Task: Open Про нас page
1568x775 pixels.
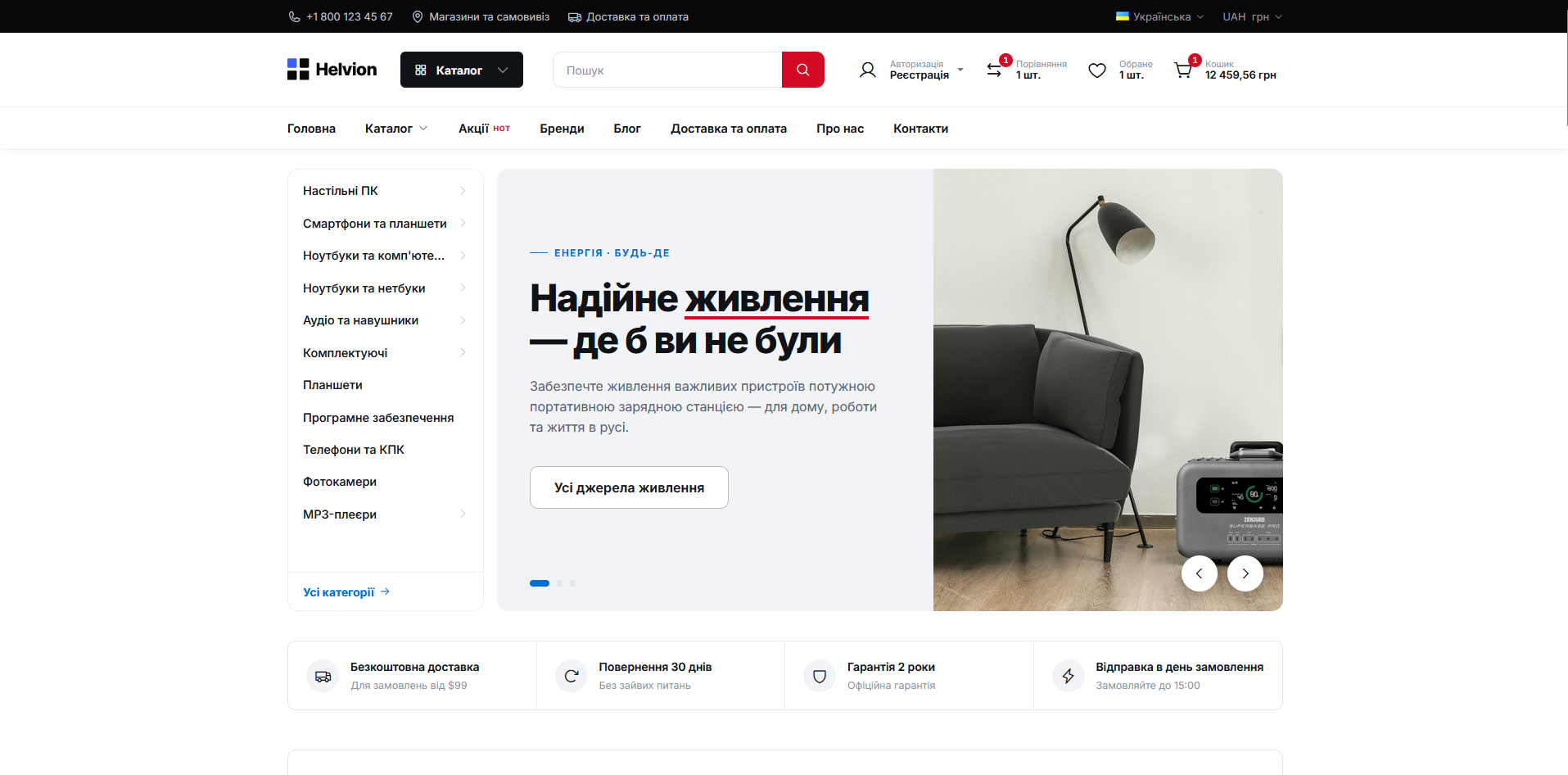Action: [x=840, y=129]
